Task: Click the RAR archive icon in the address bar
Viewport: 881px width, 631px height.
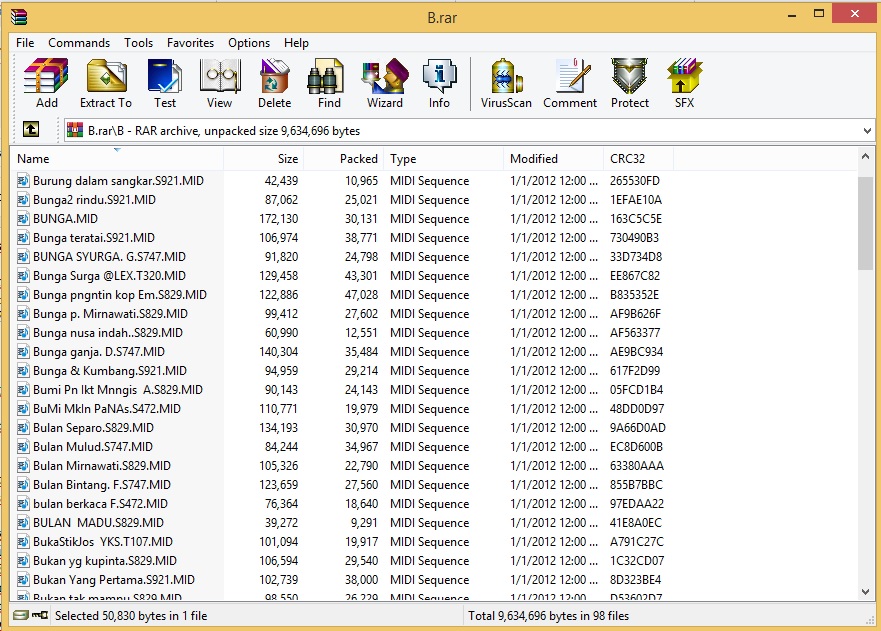Action: click(x=75, y=130)
